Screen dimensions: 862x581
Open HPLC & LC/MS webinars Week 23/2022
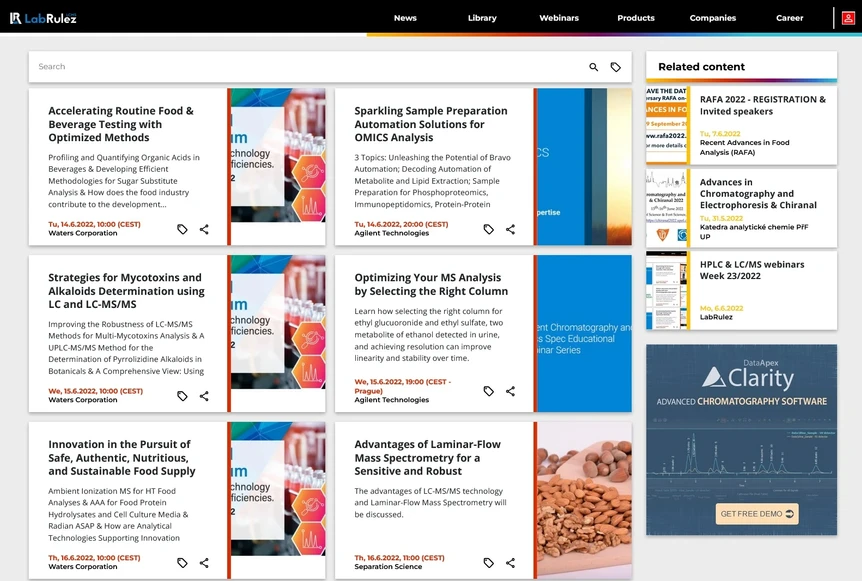752,270
